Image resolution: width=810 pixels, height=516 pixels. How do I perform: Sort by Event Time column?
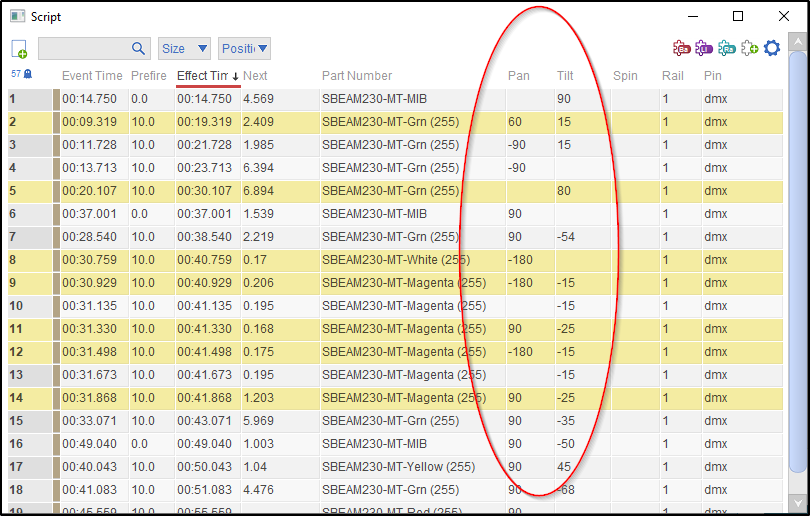coord(92,76)
